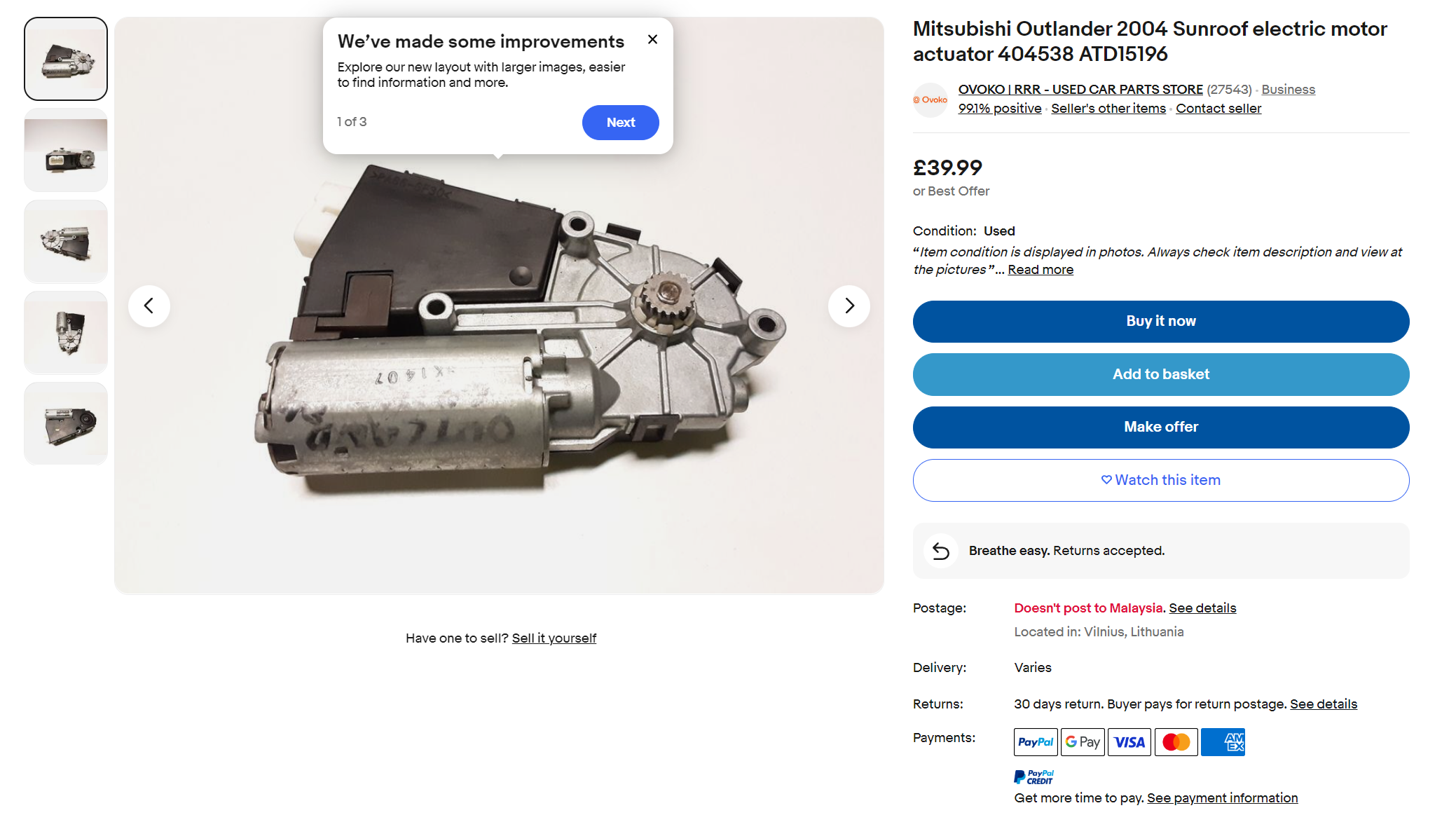
Task: Select the fourth product thumbnail
Action: (x=66, y=333)
